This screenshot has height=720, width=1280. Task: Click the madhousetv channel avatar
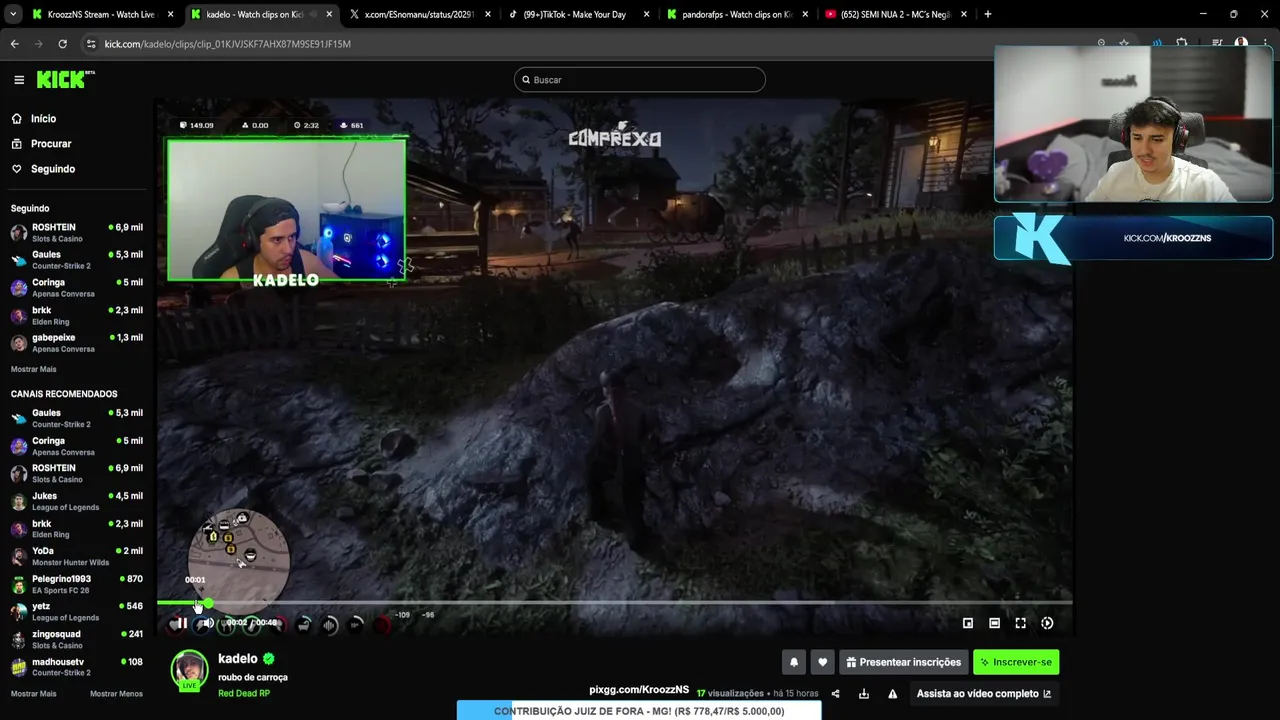pyautogui.click(x=19, y=667)
